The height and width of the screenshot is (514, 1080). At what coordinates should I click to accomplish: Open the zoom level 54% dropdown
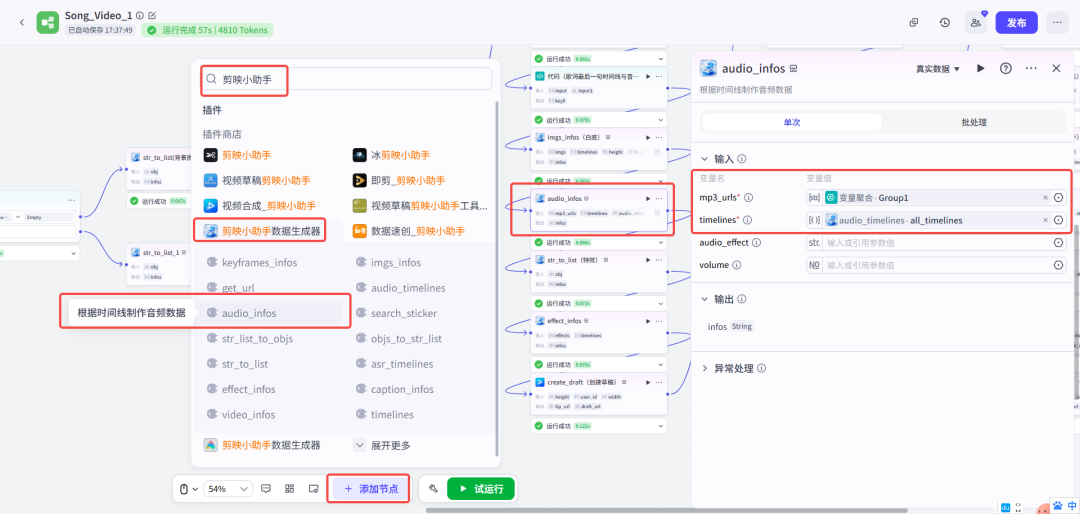point(229,489)
